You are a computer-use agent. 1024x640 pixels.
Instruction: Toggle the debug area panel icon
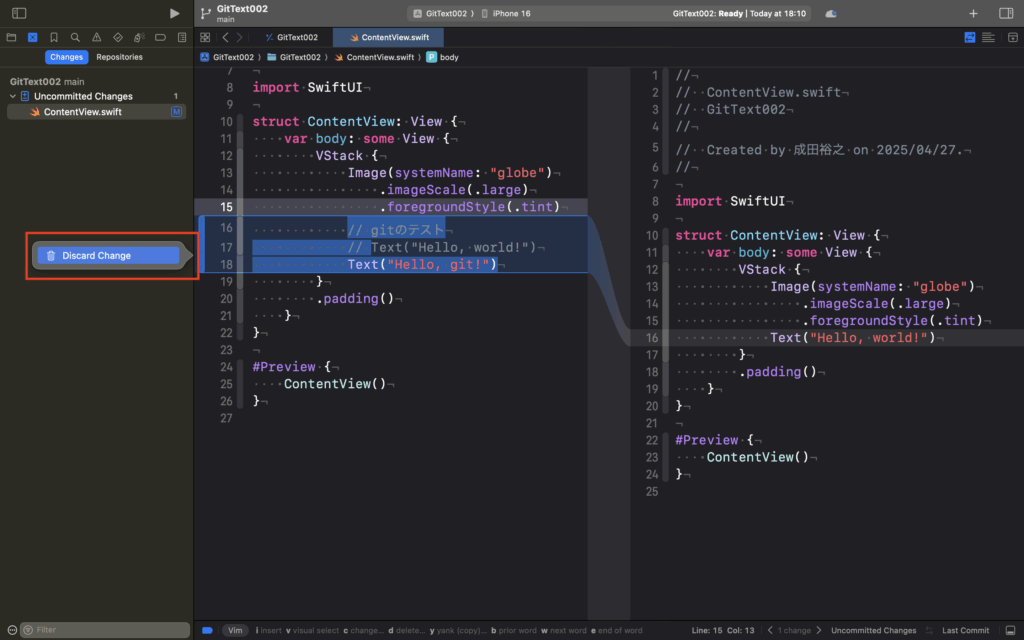(x=1010, y=630)
